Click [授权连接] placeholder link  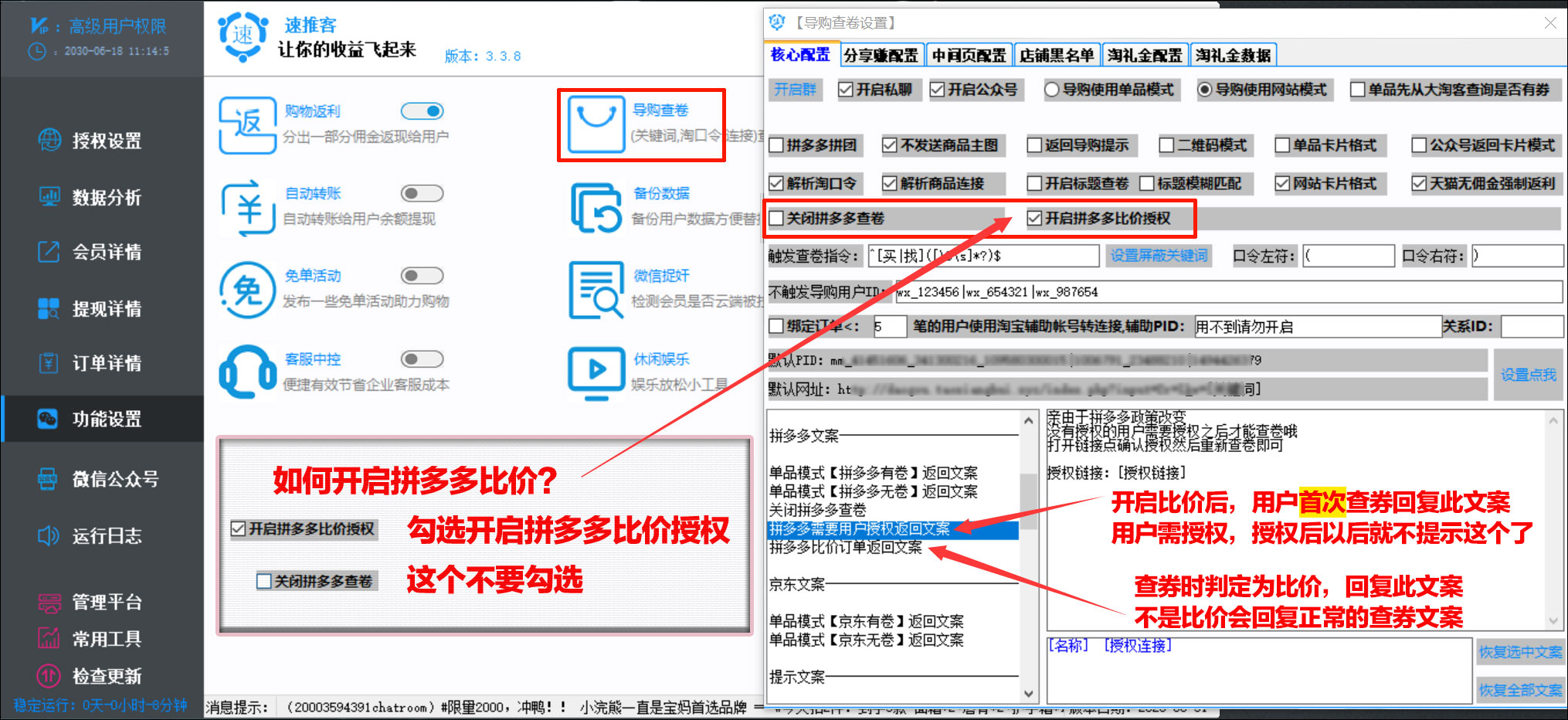tap(1138, 645)
